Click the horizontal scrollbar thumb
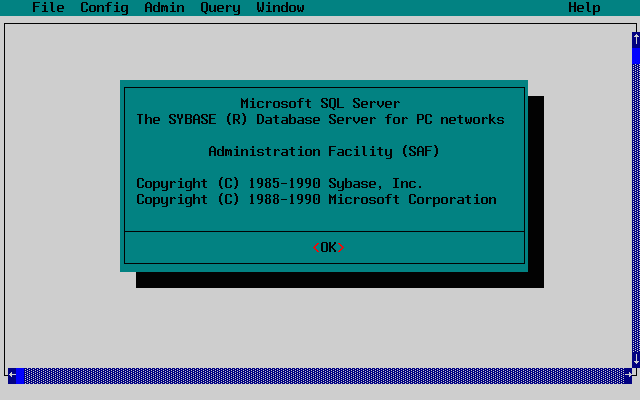 click(x=20, y=376)
